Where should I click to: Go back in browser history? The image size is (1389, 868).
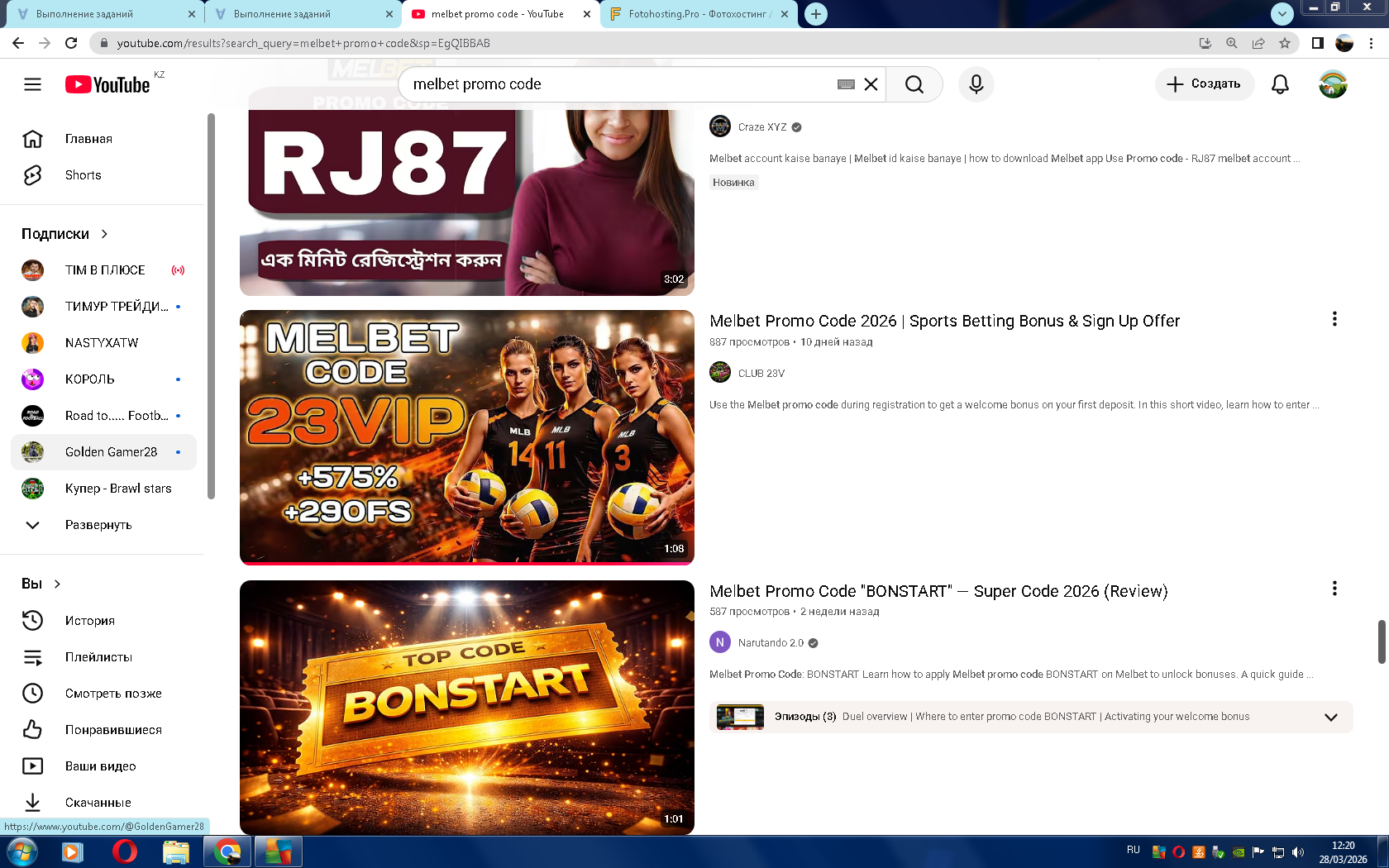coord(18,43)
